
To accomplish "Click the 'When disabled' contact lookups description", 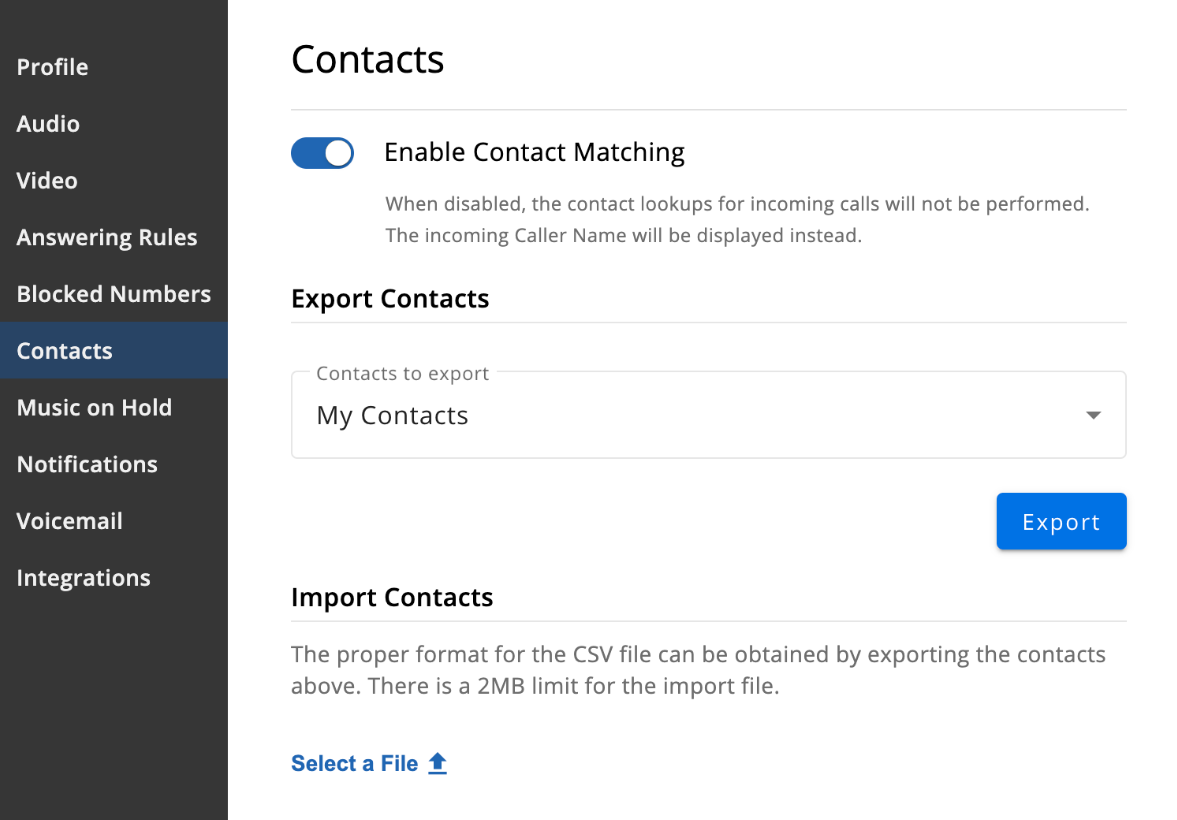I will (737, 219).
